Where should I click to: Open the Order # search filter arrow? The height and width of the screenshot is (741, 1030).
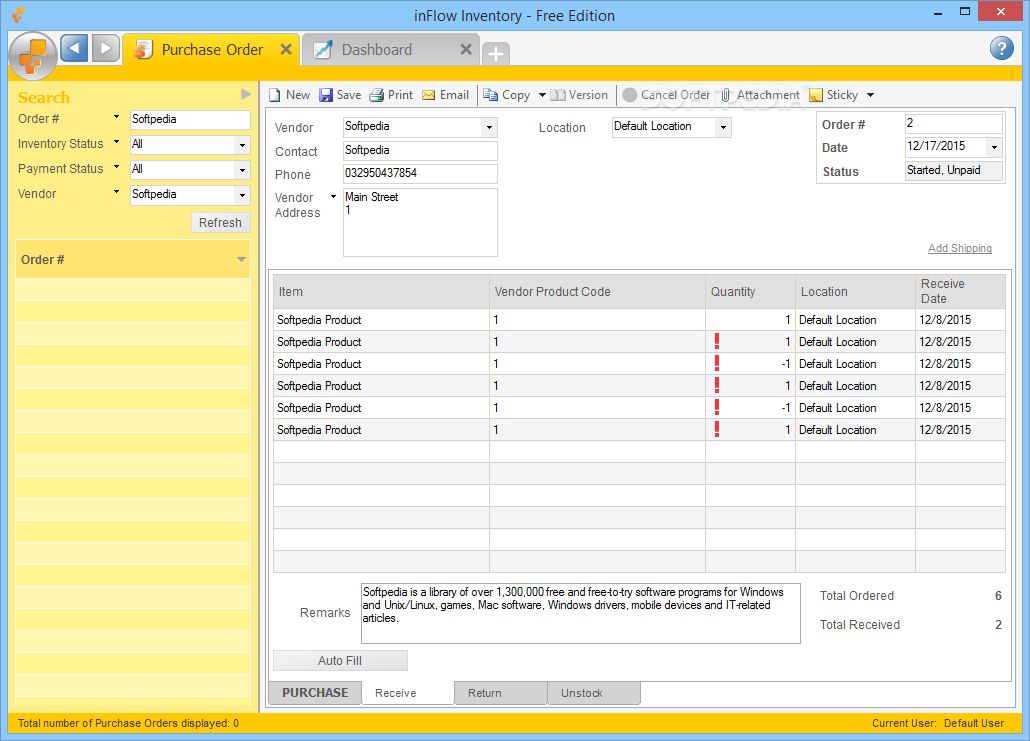pyautogui.click(x=116, y=117)
